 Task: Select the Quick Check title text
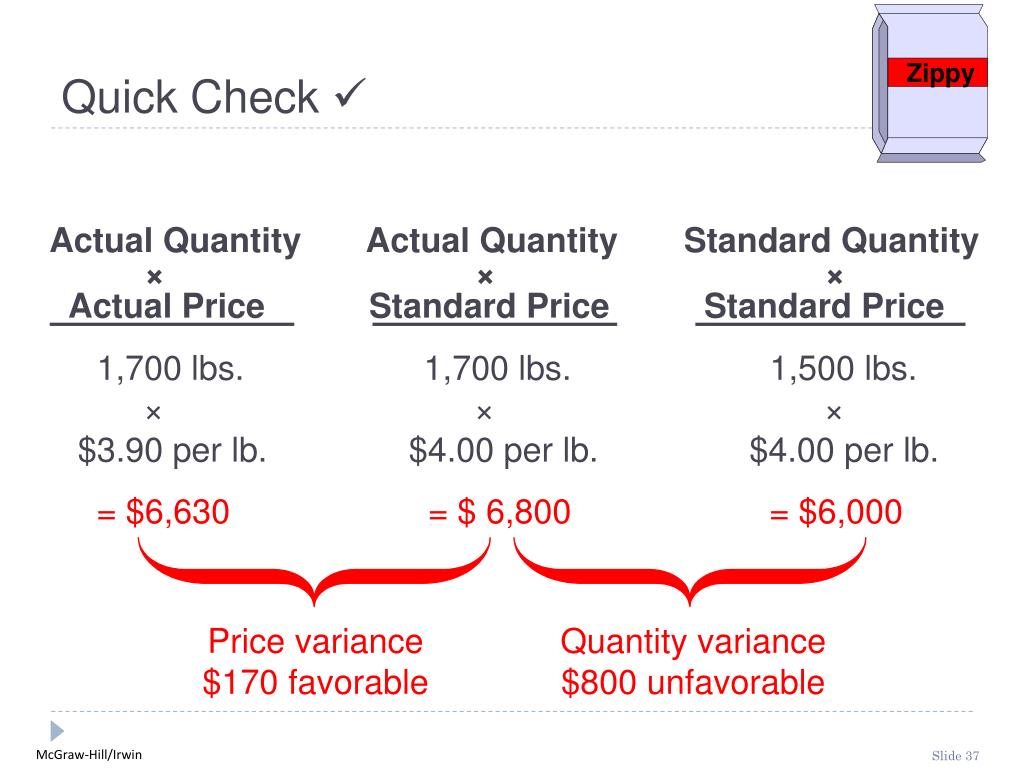coord(190,97)
